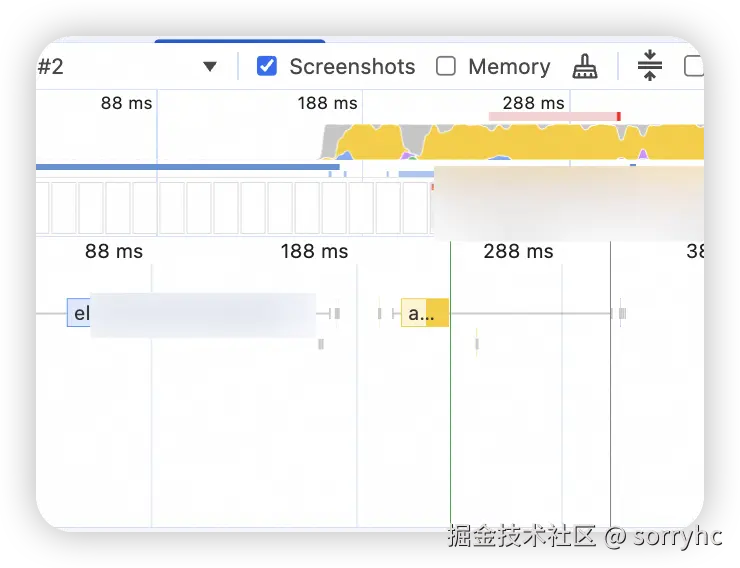Select the yellow "a..." request bar
740x568 pixels.
tap(424, 313)
